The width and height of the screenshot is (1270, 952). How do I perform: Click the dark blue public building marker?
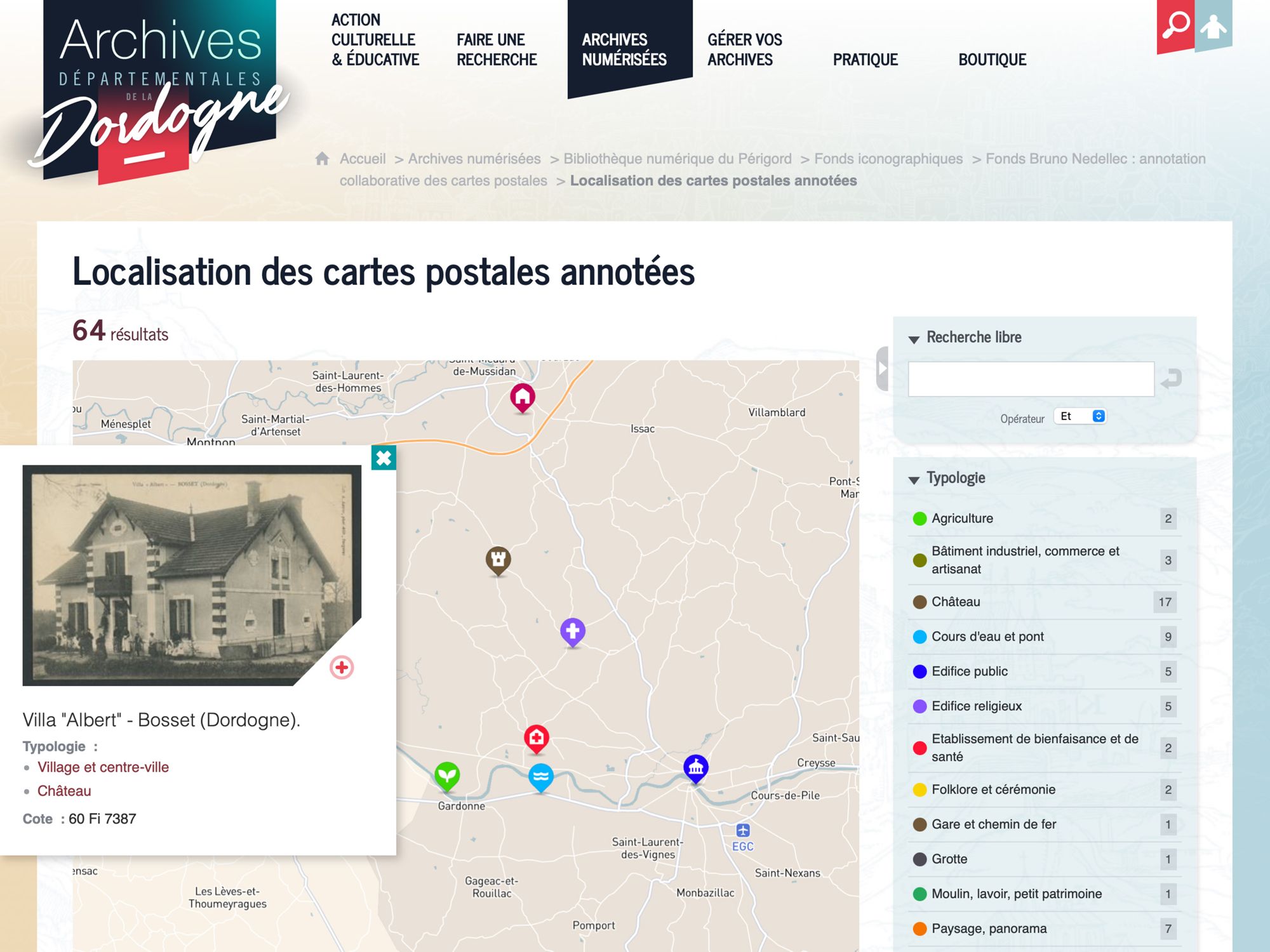(696, 768)
